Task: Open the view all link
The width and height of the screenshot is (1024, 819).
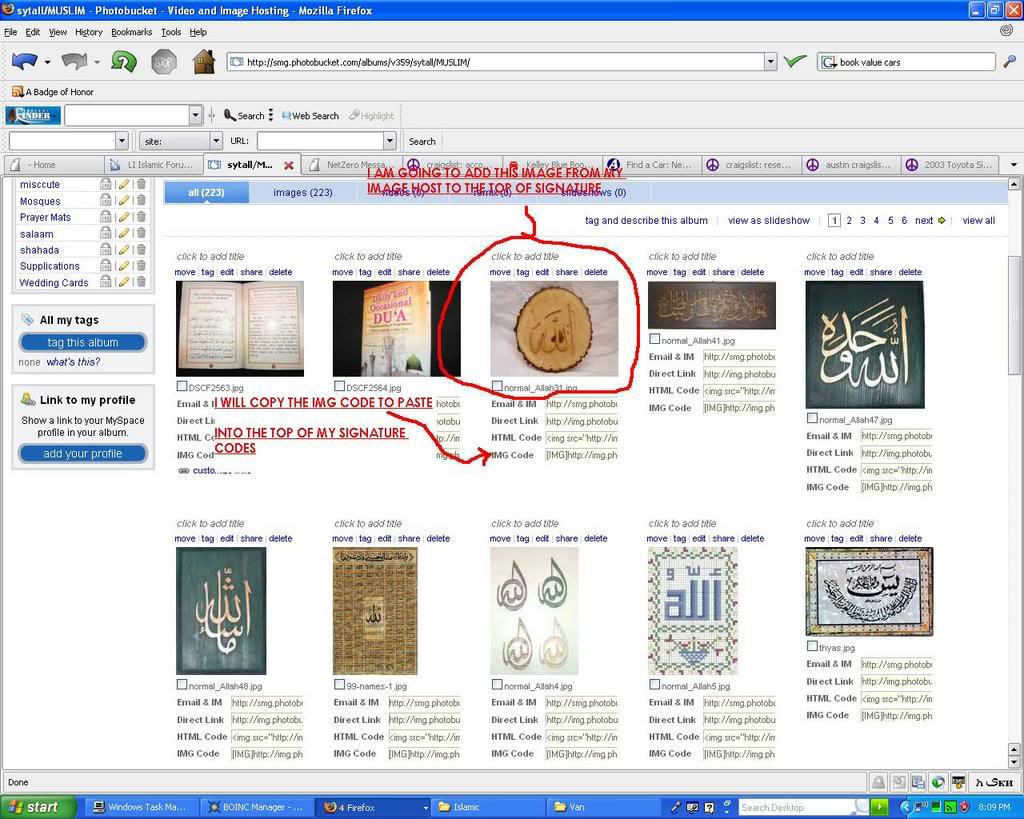Action: (978, 221)
